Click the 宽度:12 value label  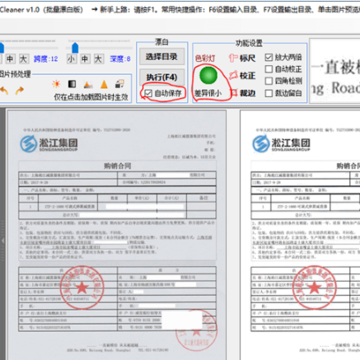(x=46, y=59)
